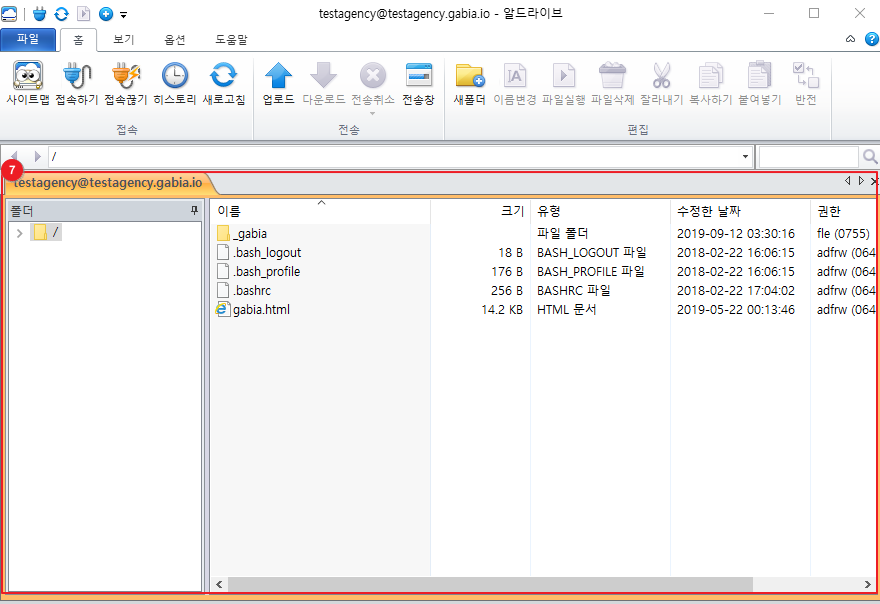The image size is (880, 604).
Task: Click the scrollbar left arrow in file list
Action: pyautogui.click(x=219, y=584)
